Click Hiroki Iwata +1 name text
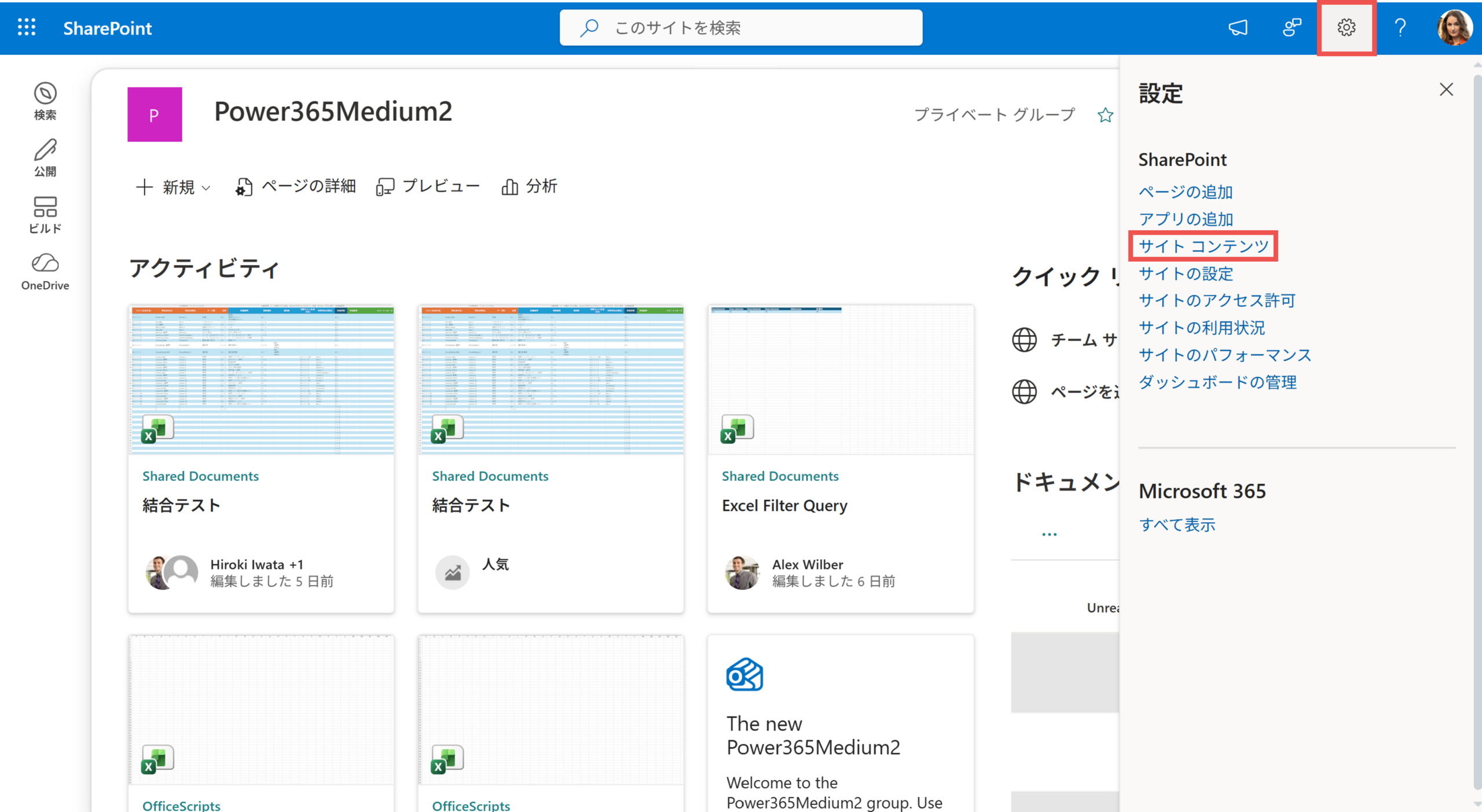The width and height of the screenshot is (1482, 812). [256, 564]
